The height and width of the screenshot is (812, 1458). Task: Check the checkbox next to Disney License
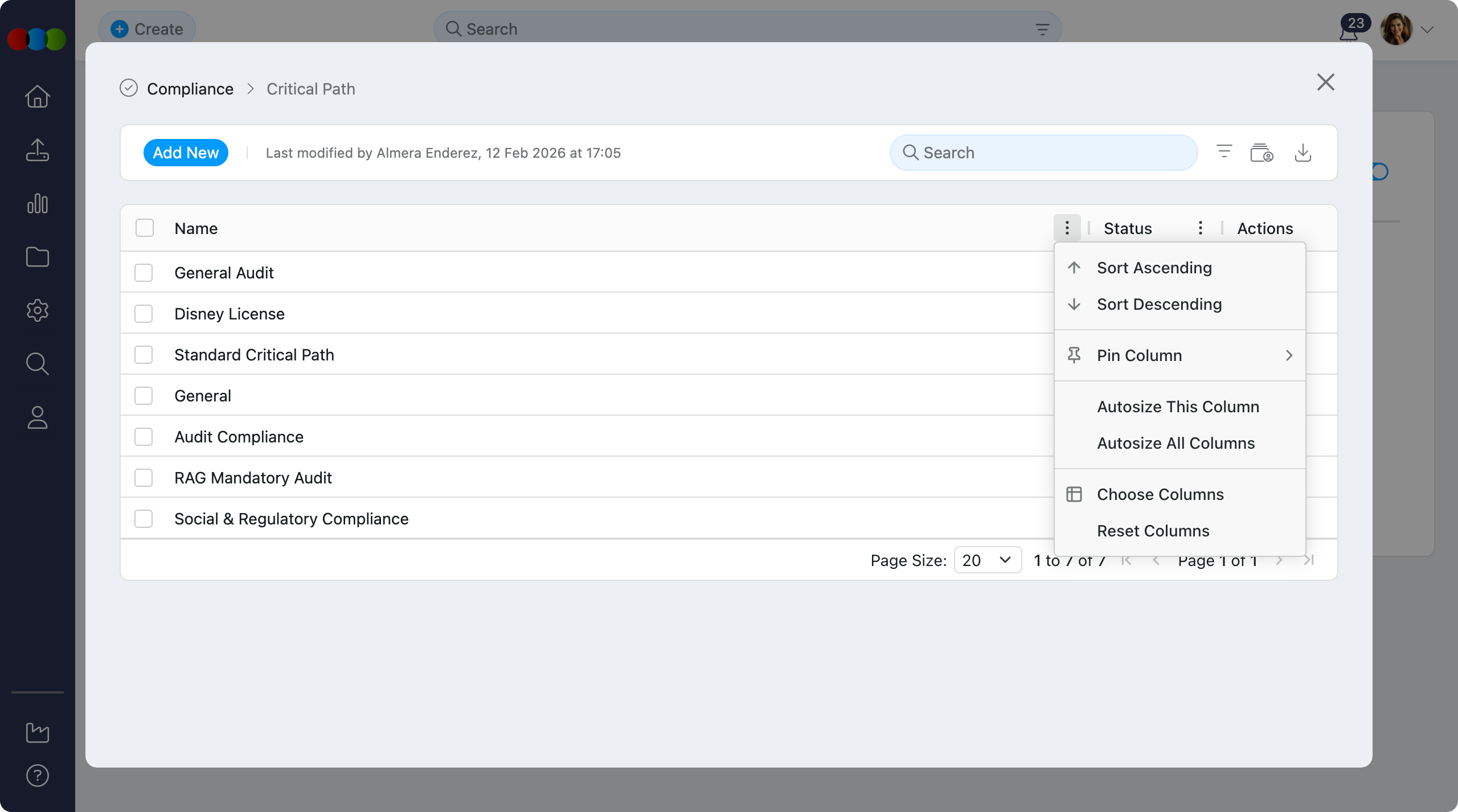point(144,313)
